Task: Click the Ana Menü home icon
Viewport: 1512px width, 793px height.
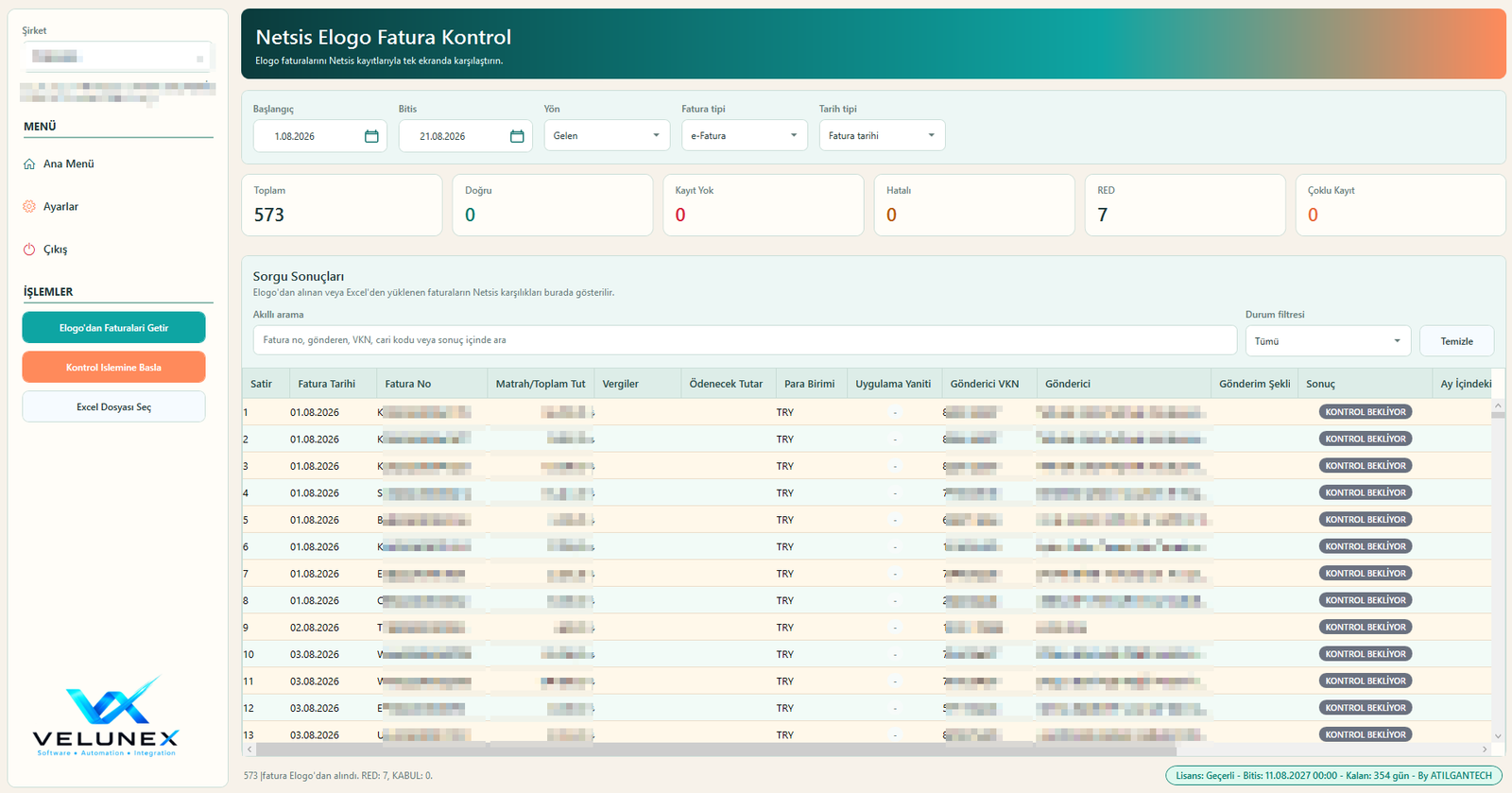Action: click(x=29, y=164)
